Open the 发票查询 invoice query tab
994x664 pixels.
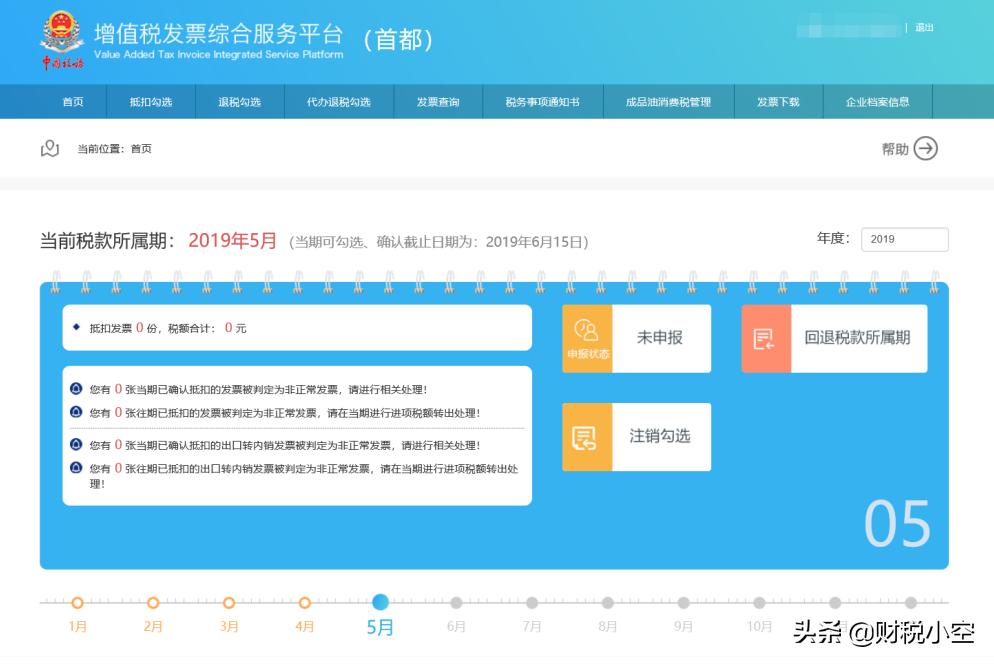pos(439,102)
